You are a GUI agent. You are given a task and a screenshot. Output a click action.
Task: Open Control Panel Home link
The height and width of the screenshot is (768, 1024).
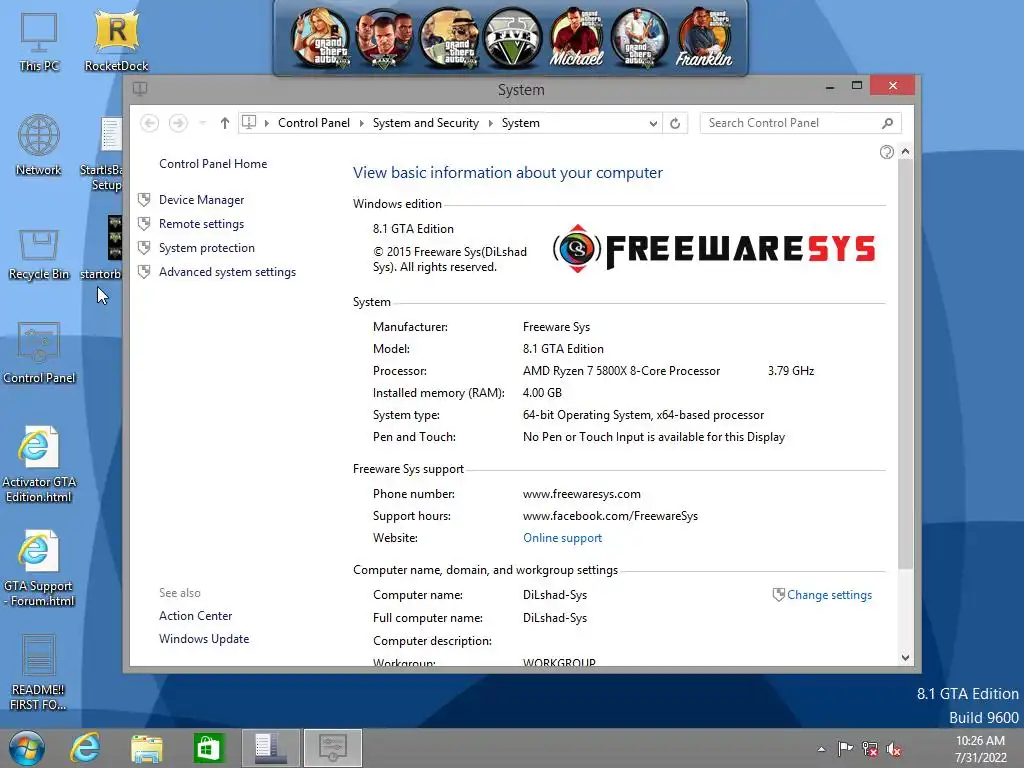tap(213, 164)
